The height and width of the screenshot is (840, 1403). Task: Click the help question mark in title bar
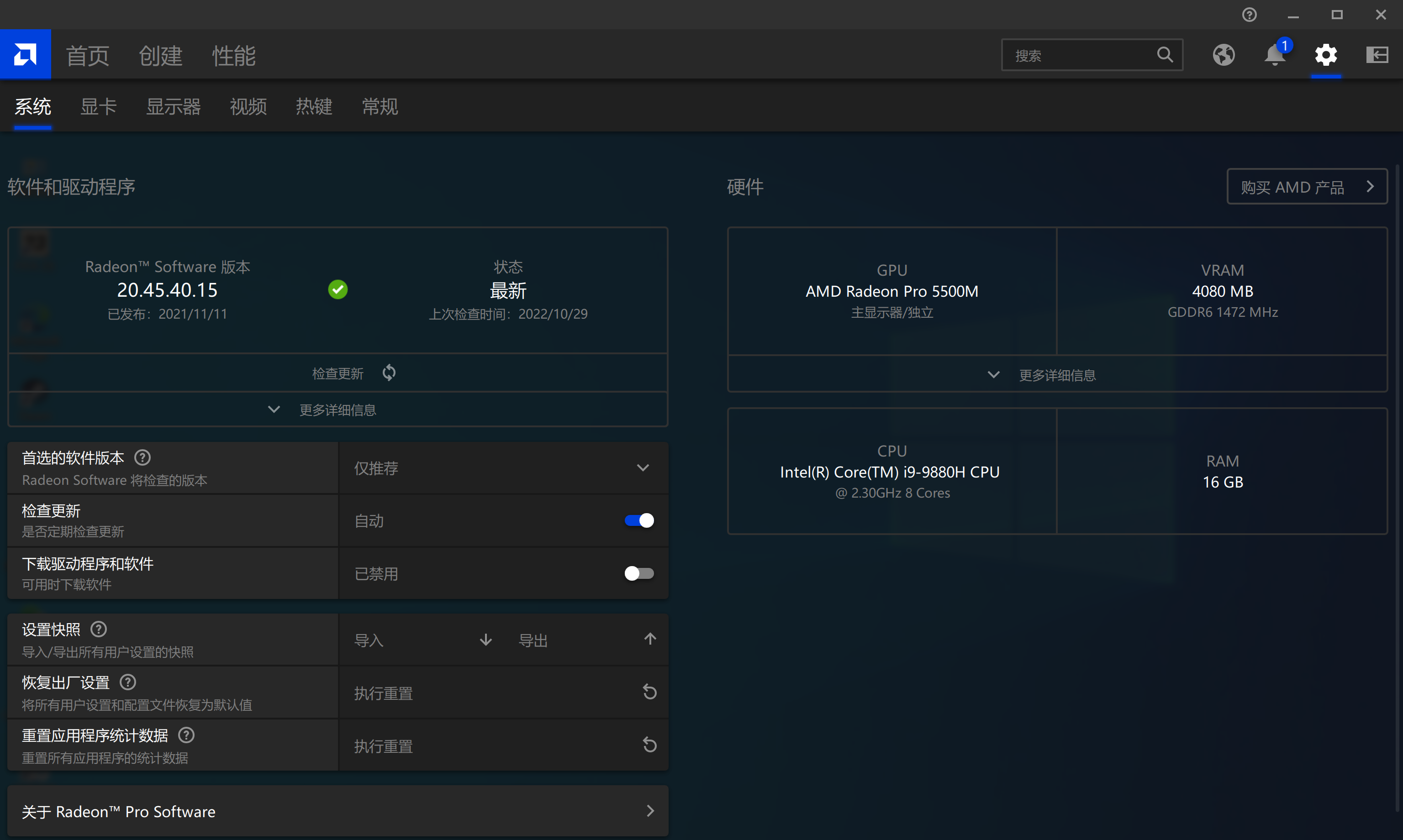(x=1249, y=15)
